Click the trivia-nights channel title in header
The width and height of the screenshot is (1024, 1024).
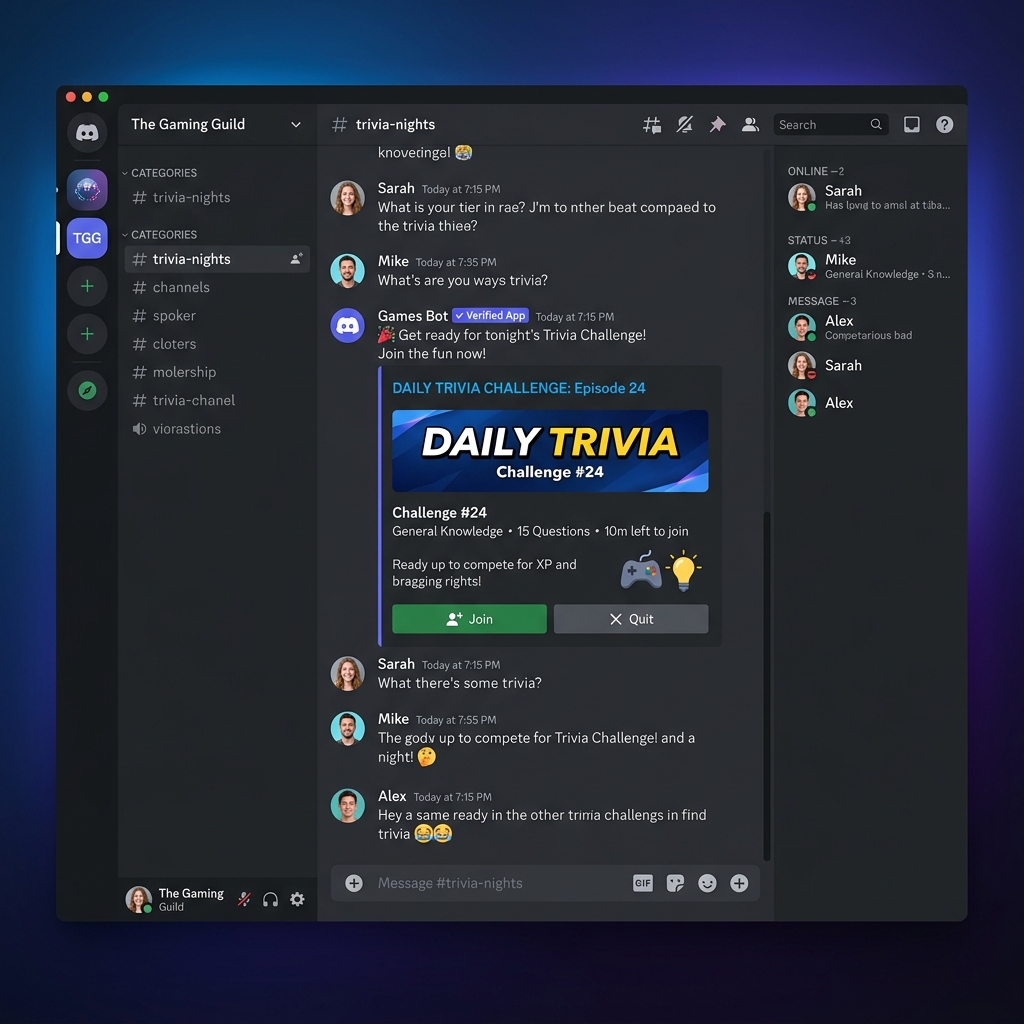coord(395,124)
